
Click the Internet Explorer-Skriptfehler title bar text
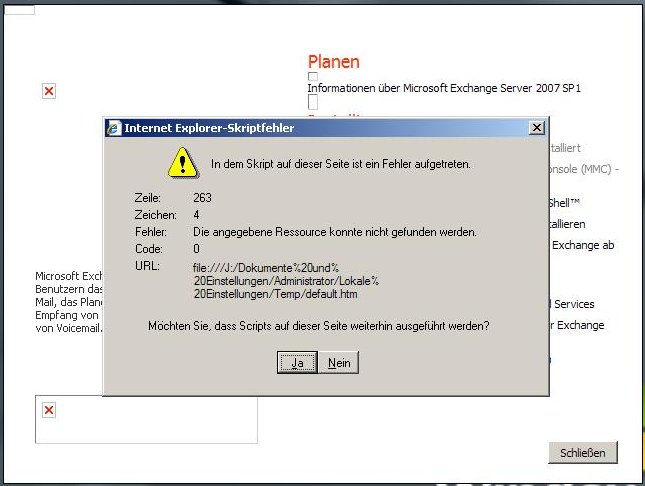[x=209, y=128]
